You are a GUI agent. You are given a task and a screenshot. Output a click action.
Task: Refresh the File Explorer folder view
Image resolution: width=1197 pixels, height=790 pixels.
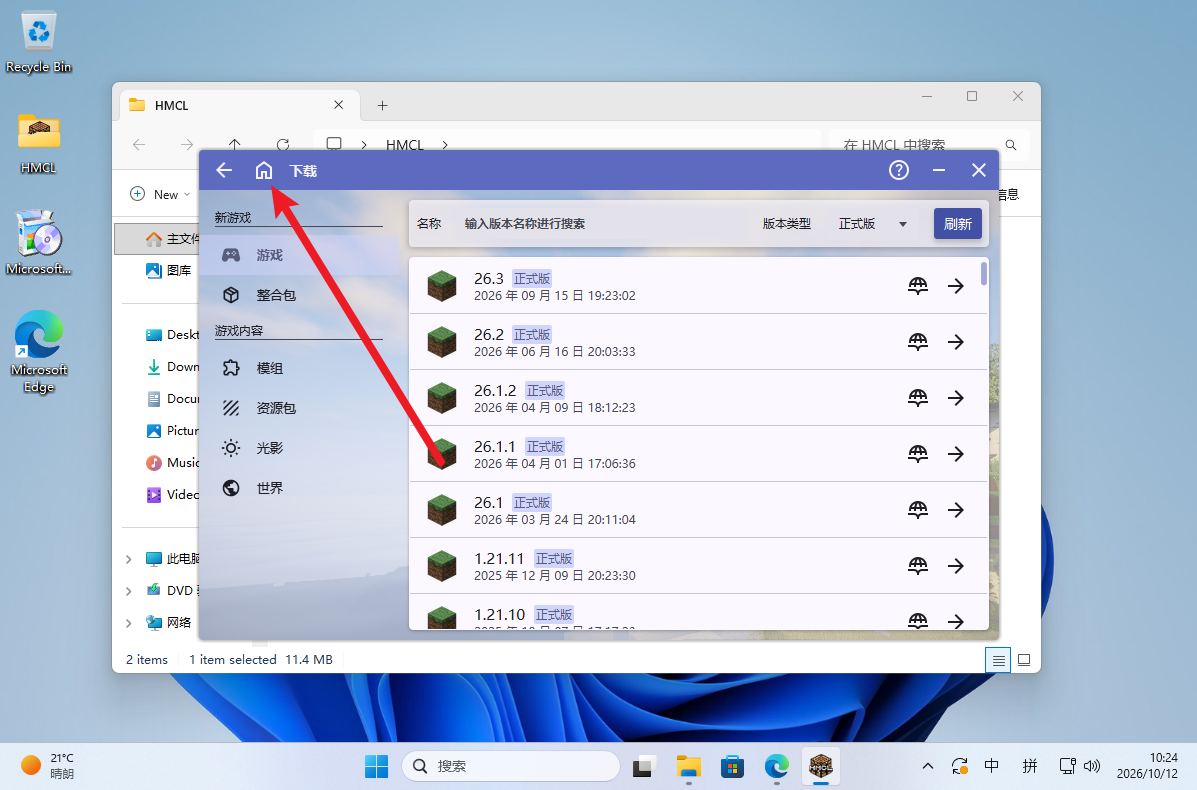pos(282,144)
